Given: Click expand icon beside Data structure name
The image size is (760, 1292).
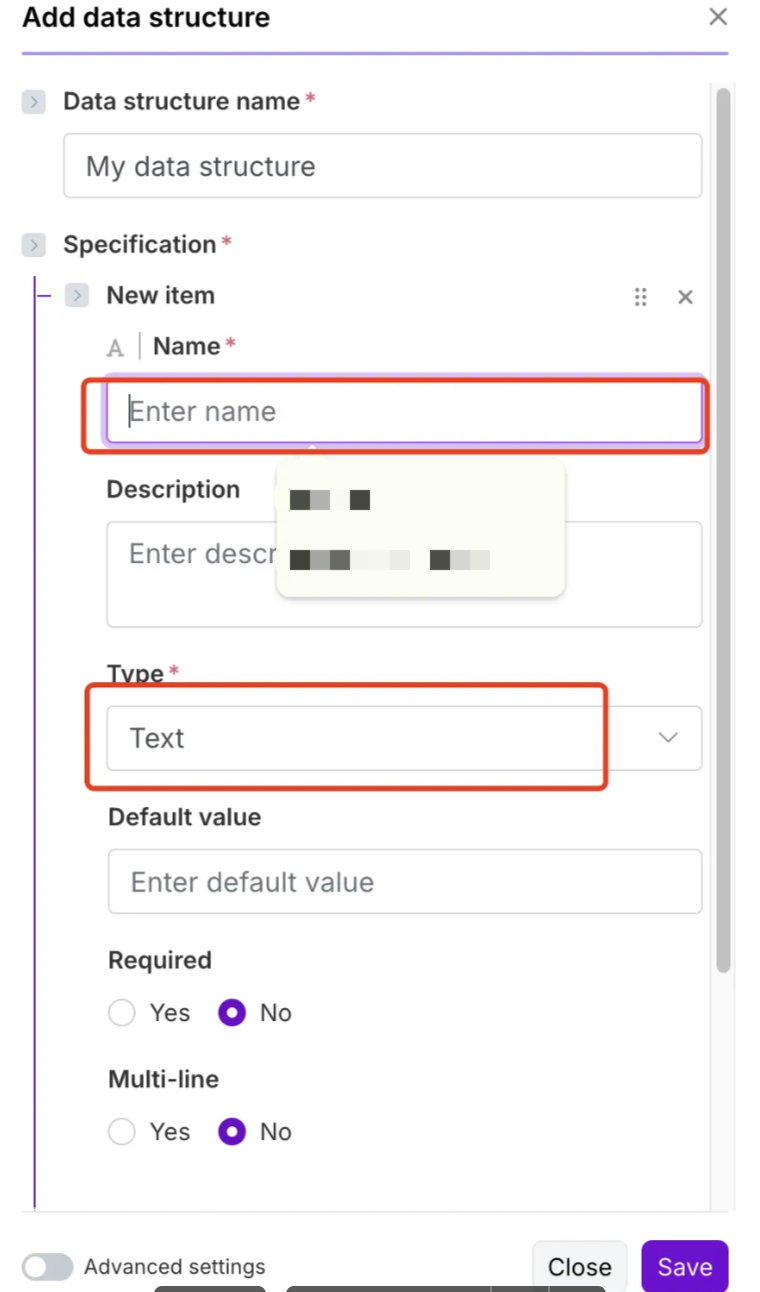Looking at the screenshot, I should point(34,102).
